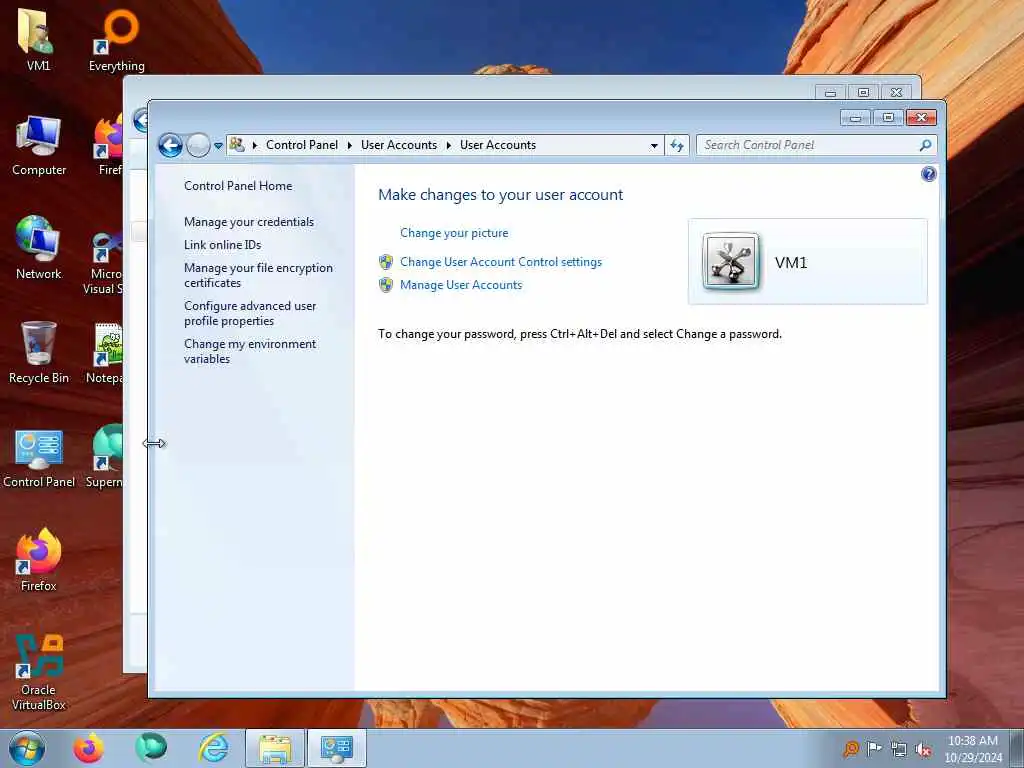Minimize the User Accounts window
Viewport: 1024px width, 768px height.
coord(856,118)
